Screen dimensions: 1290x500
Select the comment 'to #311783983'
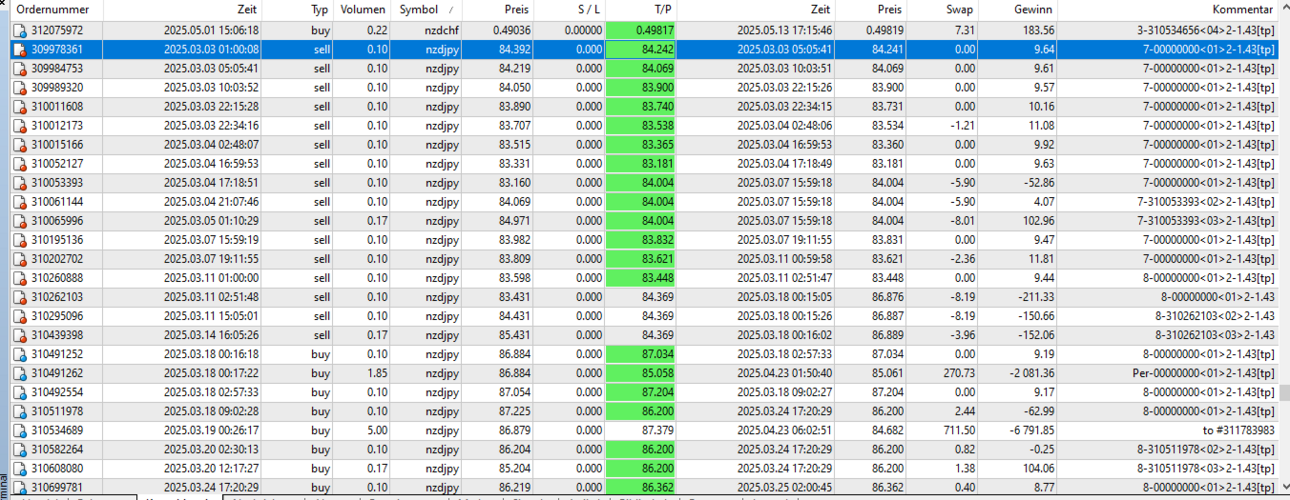[1238, 429]
